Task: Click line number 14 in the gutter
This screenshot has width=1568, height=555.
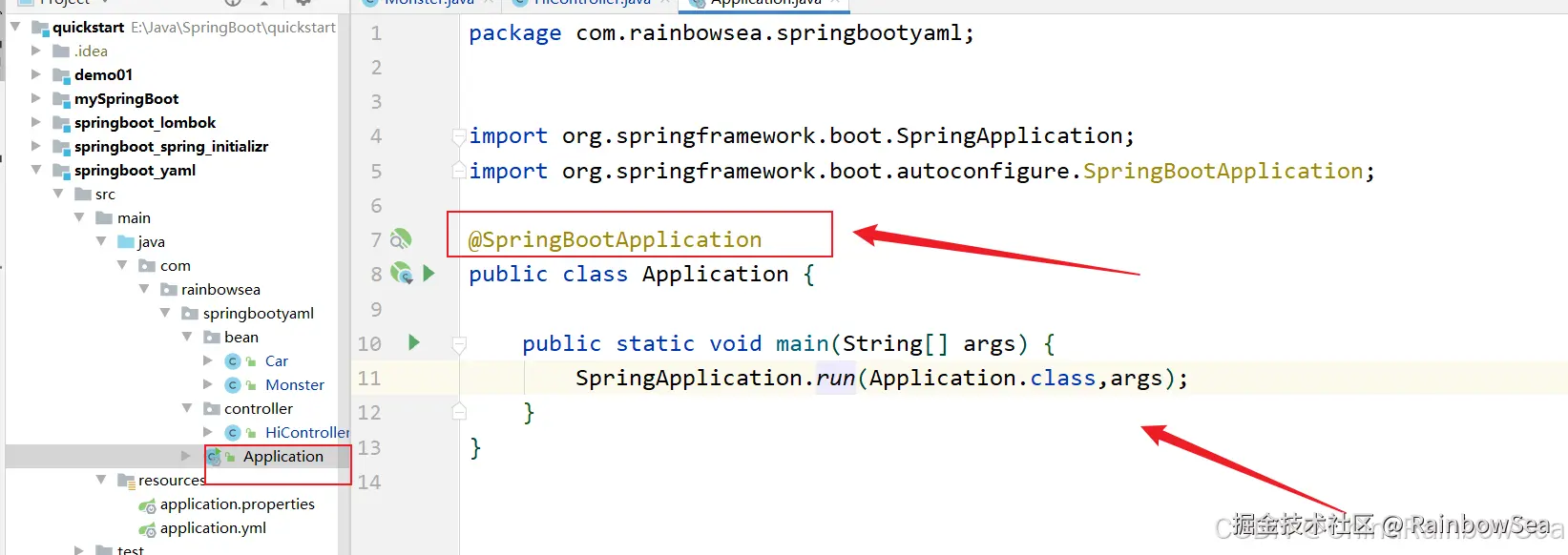Action: click(x=369, y=483)
